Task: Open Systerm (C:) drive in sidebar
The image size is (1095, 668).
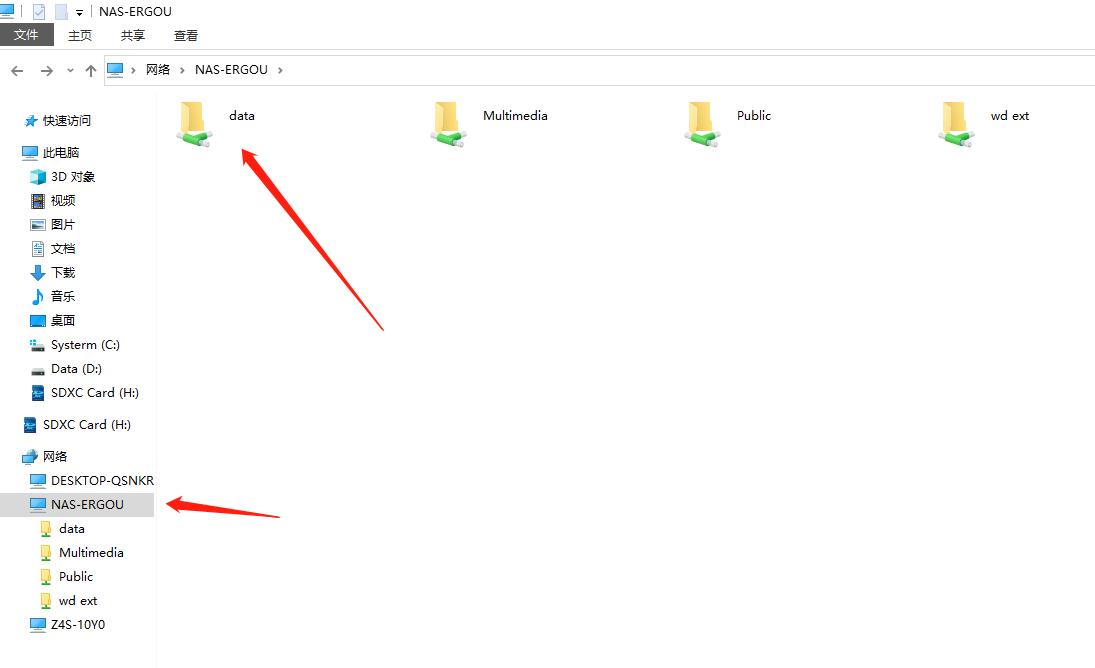Action: coord(85,345)
